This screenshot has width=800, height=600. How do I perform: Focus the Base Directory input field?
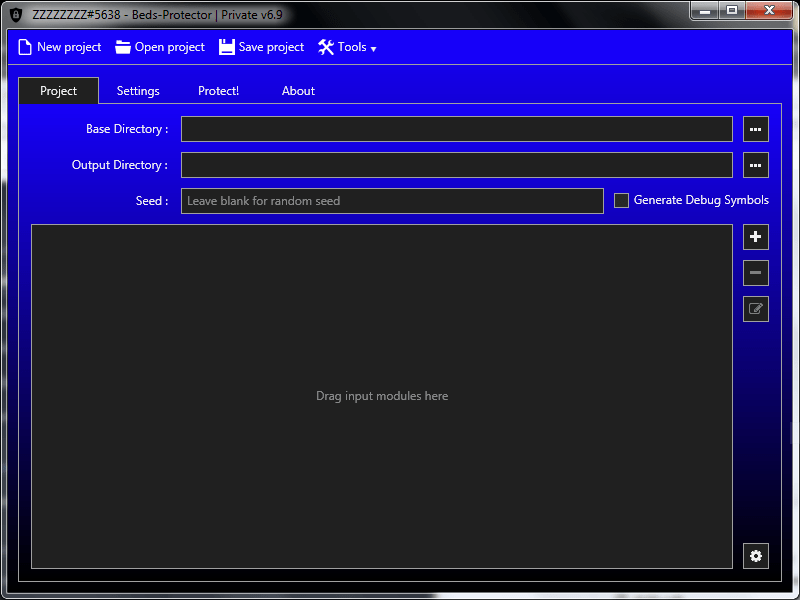[457, 129]
